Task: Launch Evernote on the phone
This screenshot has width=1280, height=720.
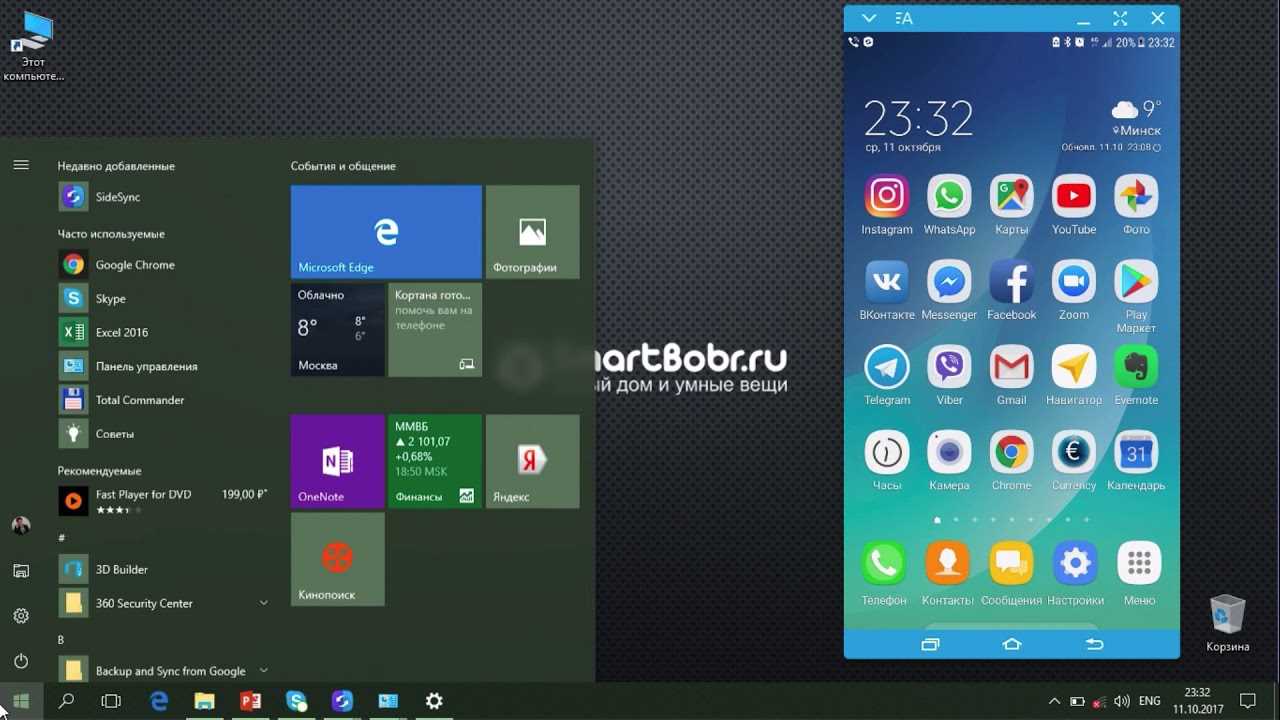Action: (1136, 367)
